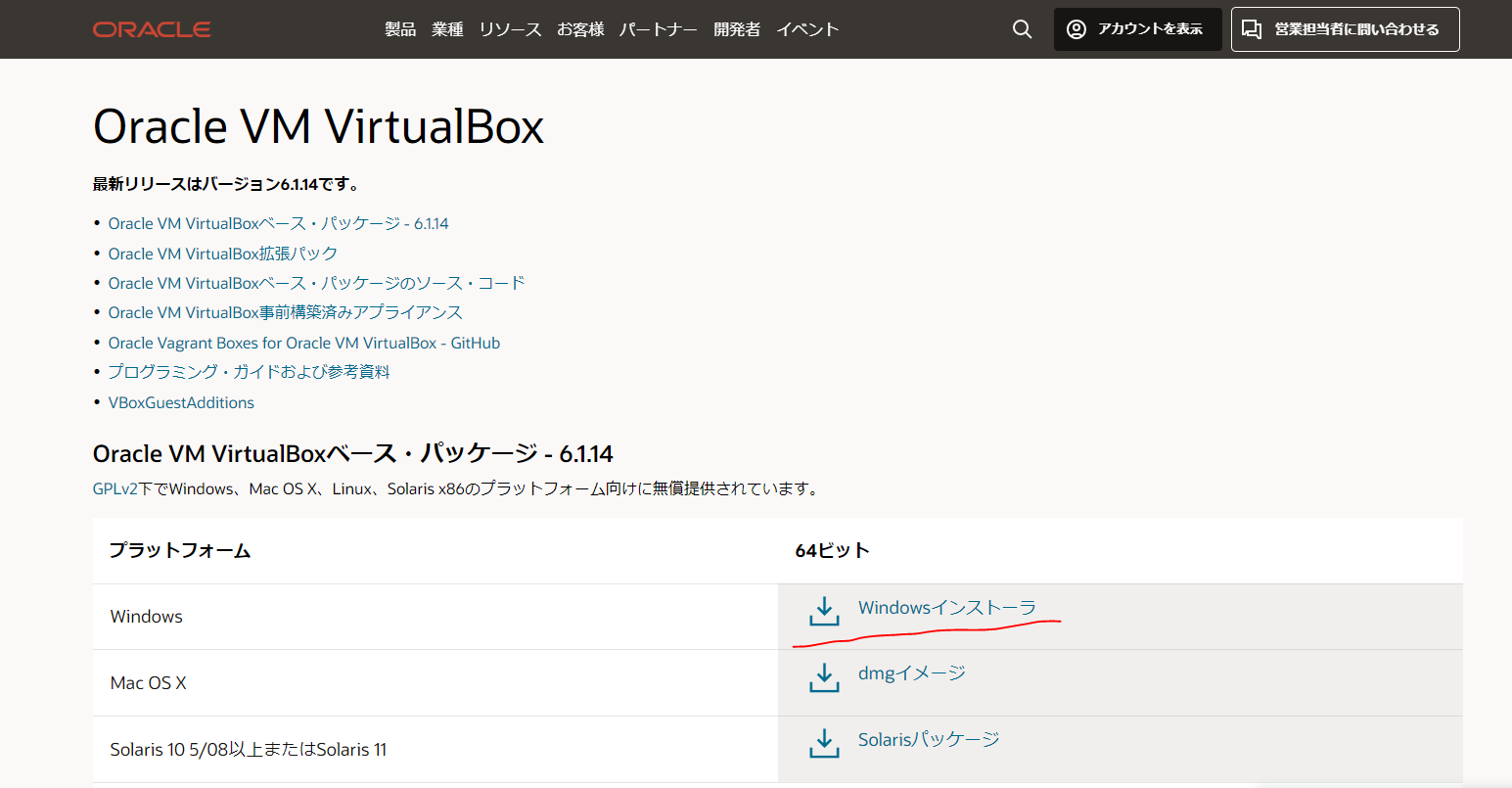Screen dimensions: 1512x788
Task: Click the Oracle VM VirtualBox page title
Action: 318,127
